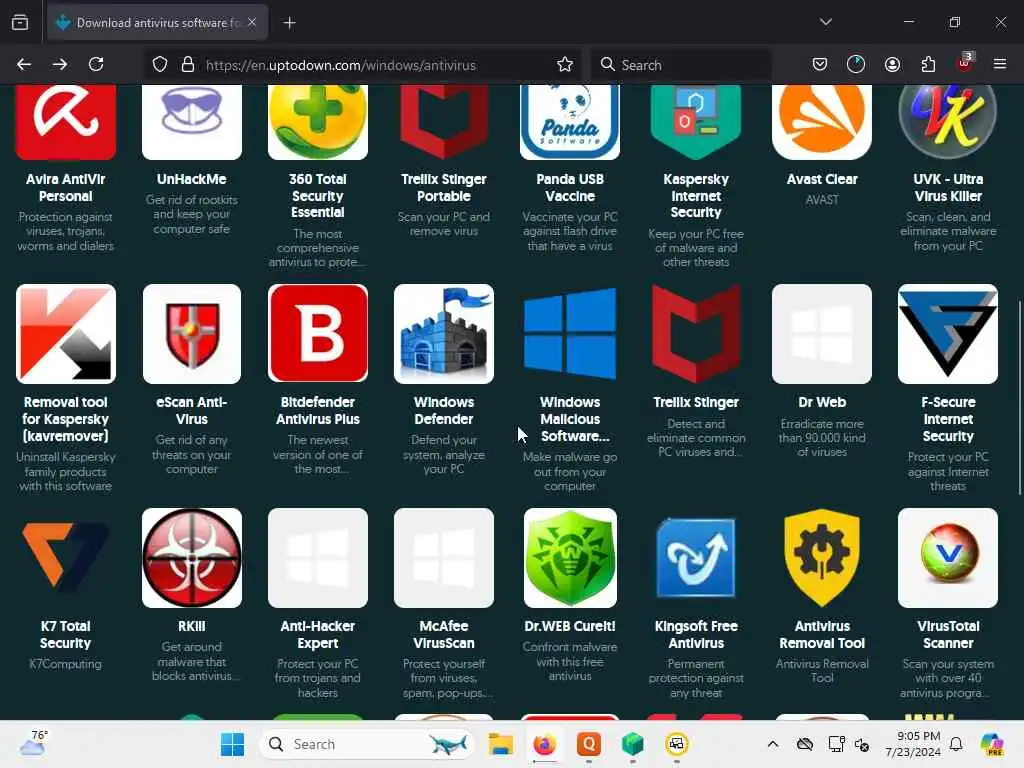
Task: Open Trellix Stinger title link
Action: tap(696, 402)
